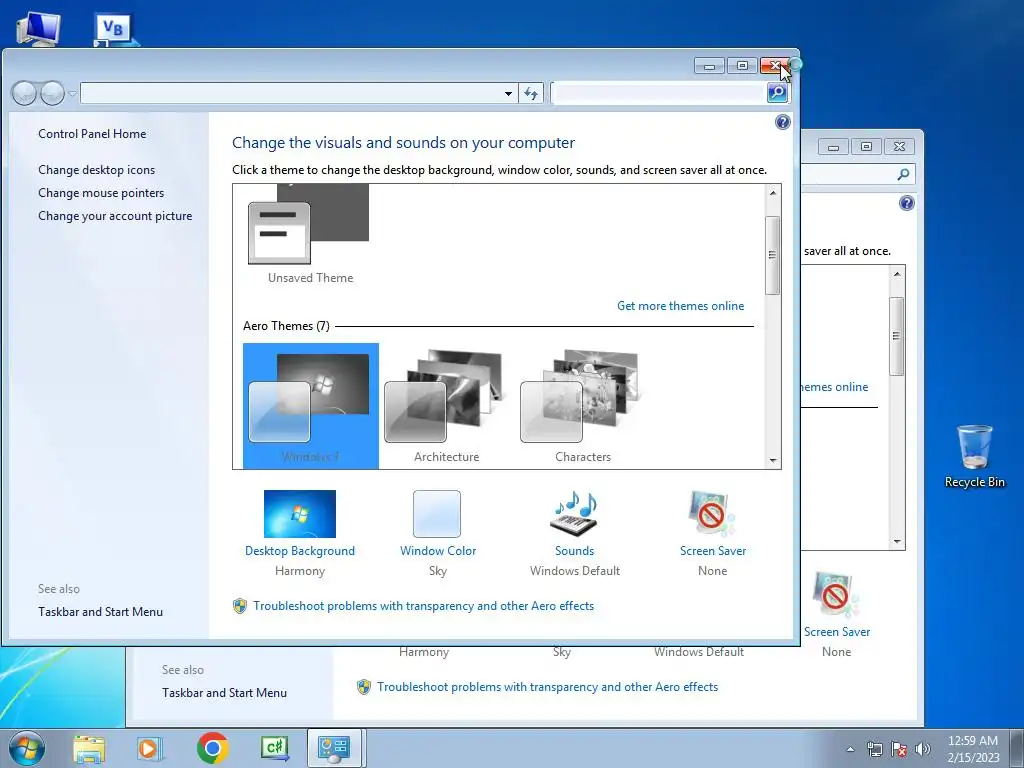Show hidden tray icons arrow

pos(850,750)
